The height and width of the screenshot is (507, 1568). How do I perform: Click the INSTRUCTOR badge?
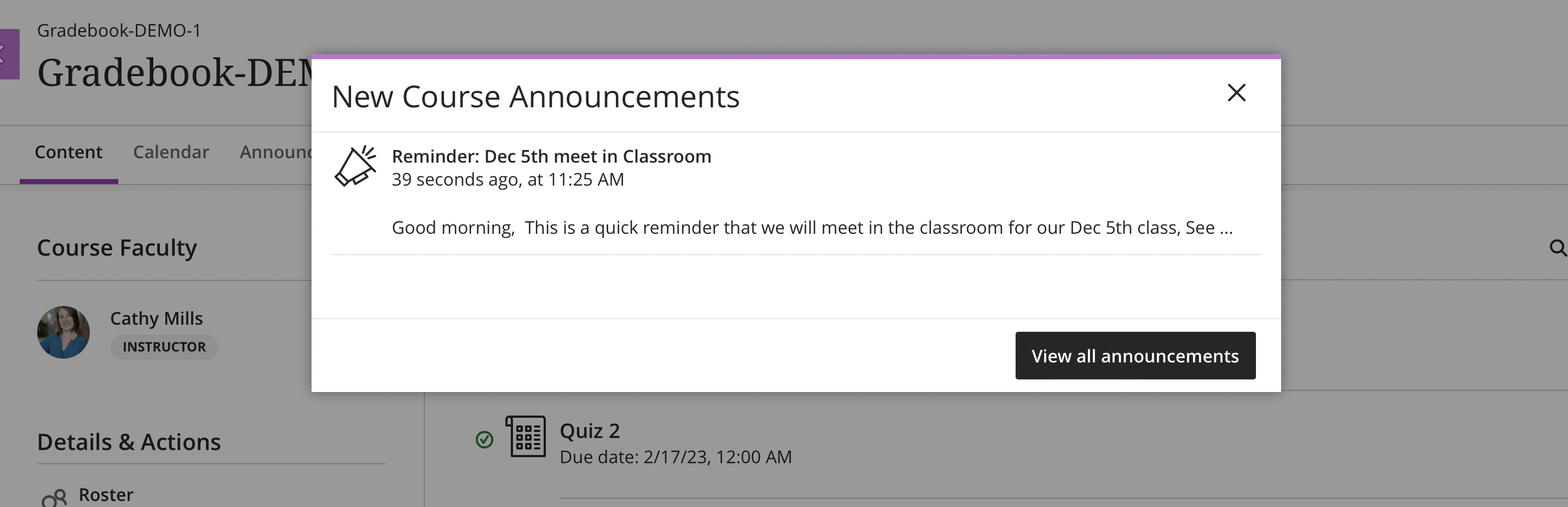(163, 347)
